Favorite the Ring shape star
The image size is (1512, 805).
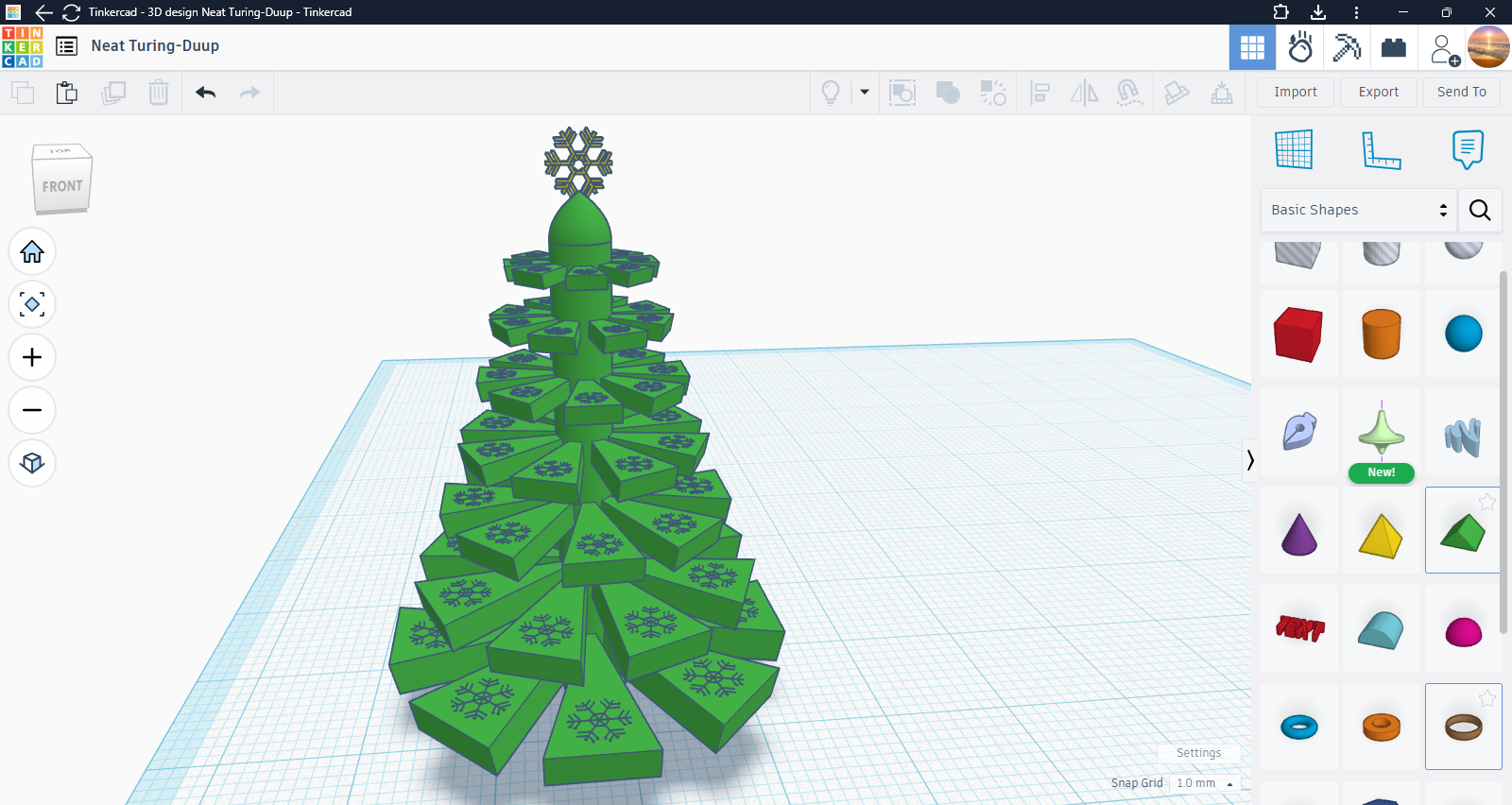[1486, 698]
